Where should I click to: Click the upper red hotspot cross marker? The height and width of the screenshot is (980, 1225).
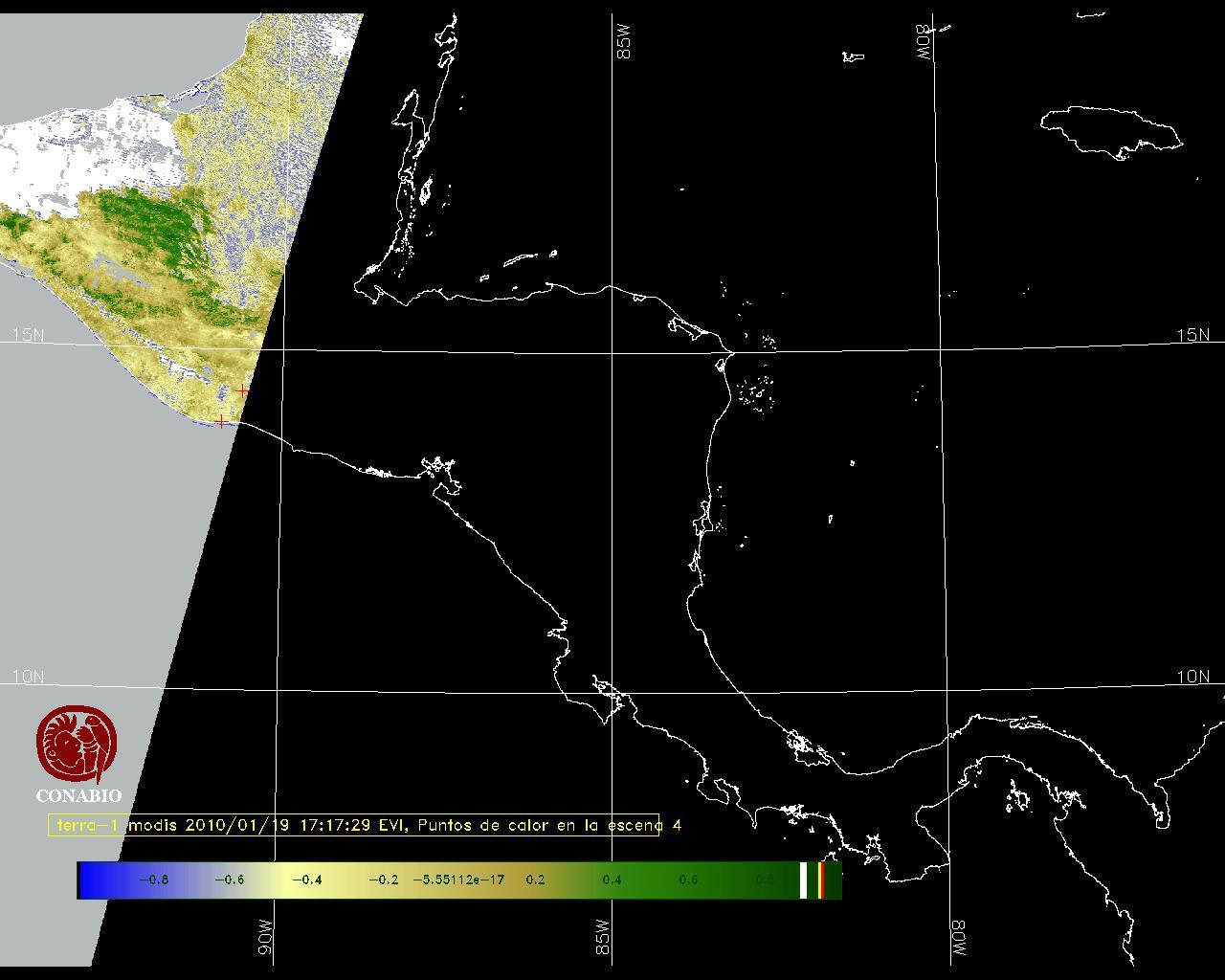click(x=243, y=390)
